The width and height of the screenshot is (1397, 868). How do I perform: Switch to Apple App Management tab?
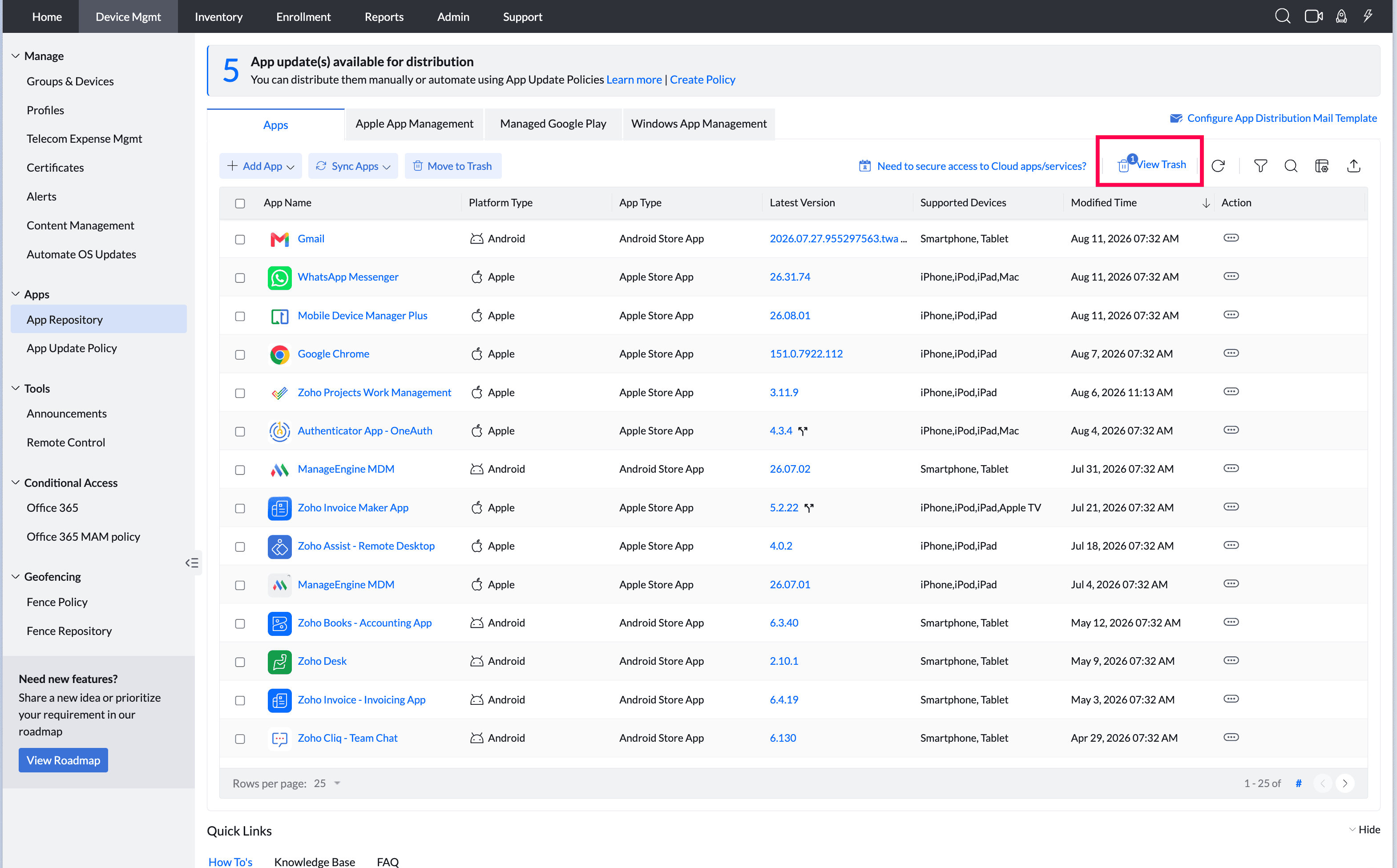point(414,124)
